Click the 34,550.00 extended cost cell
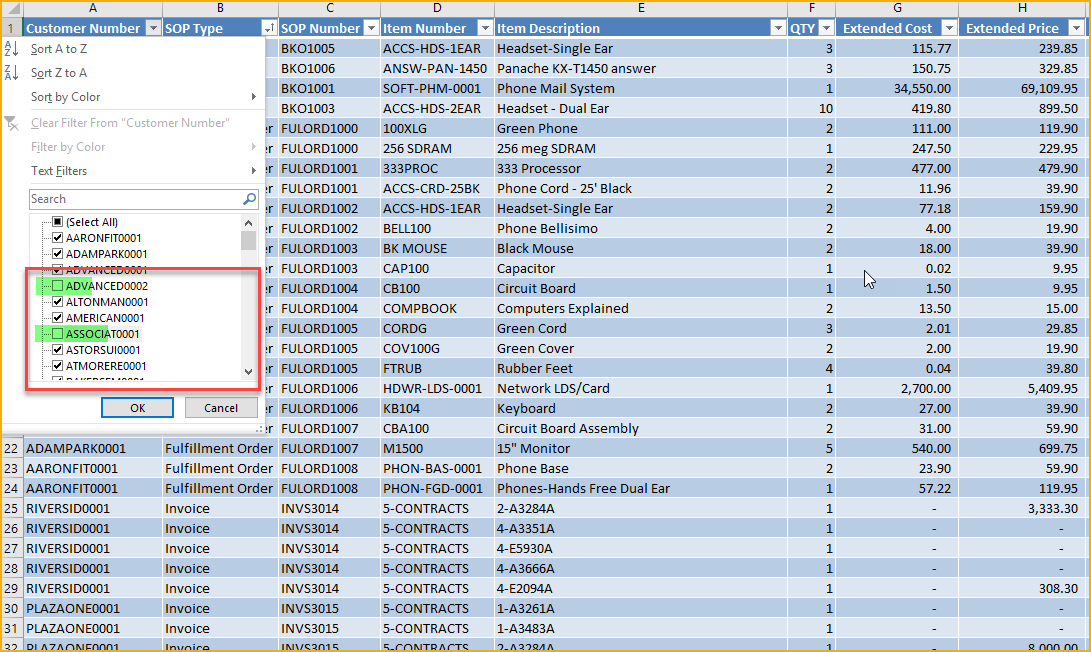The width and height of the screenshot is (1091, 652). [897, 88]
